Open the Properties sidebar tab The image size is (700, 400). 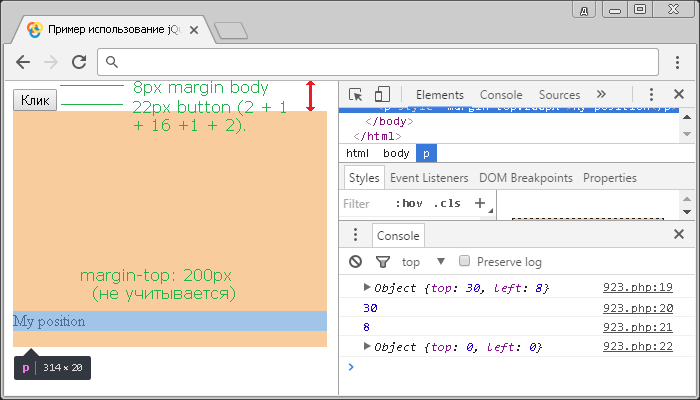pyautogui.click(x=610, y=178)
